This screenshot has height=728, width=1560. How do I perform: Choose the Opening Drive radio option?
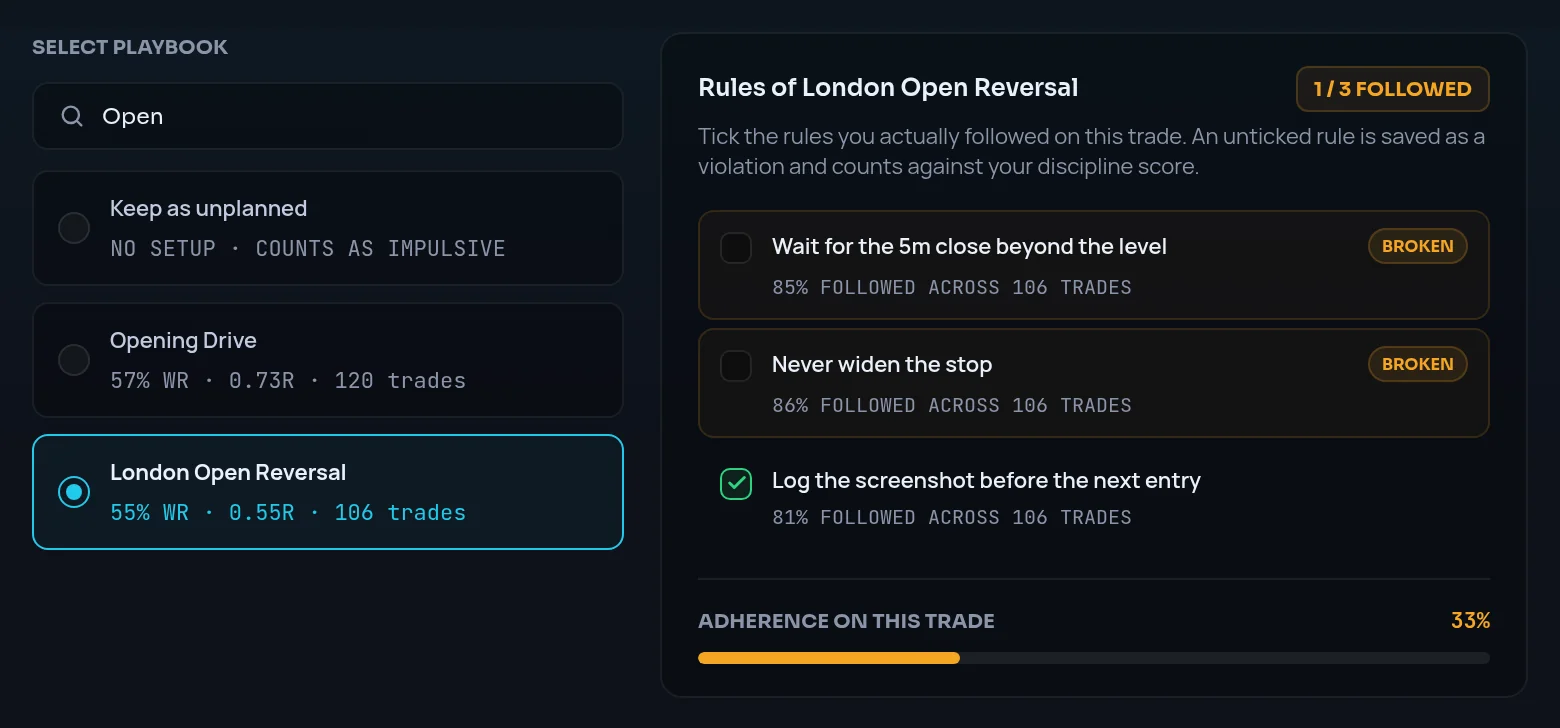74,360
